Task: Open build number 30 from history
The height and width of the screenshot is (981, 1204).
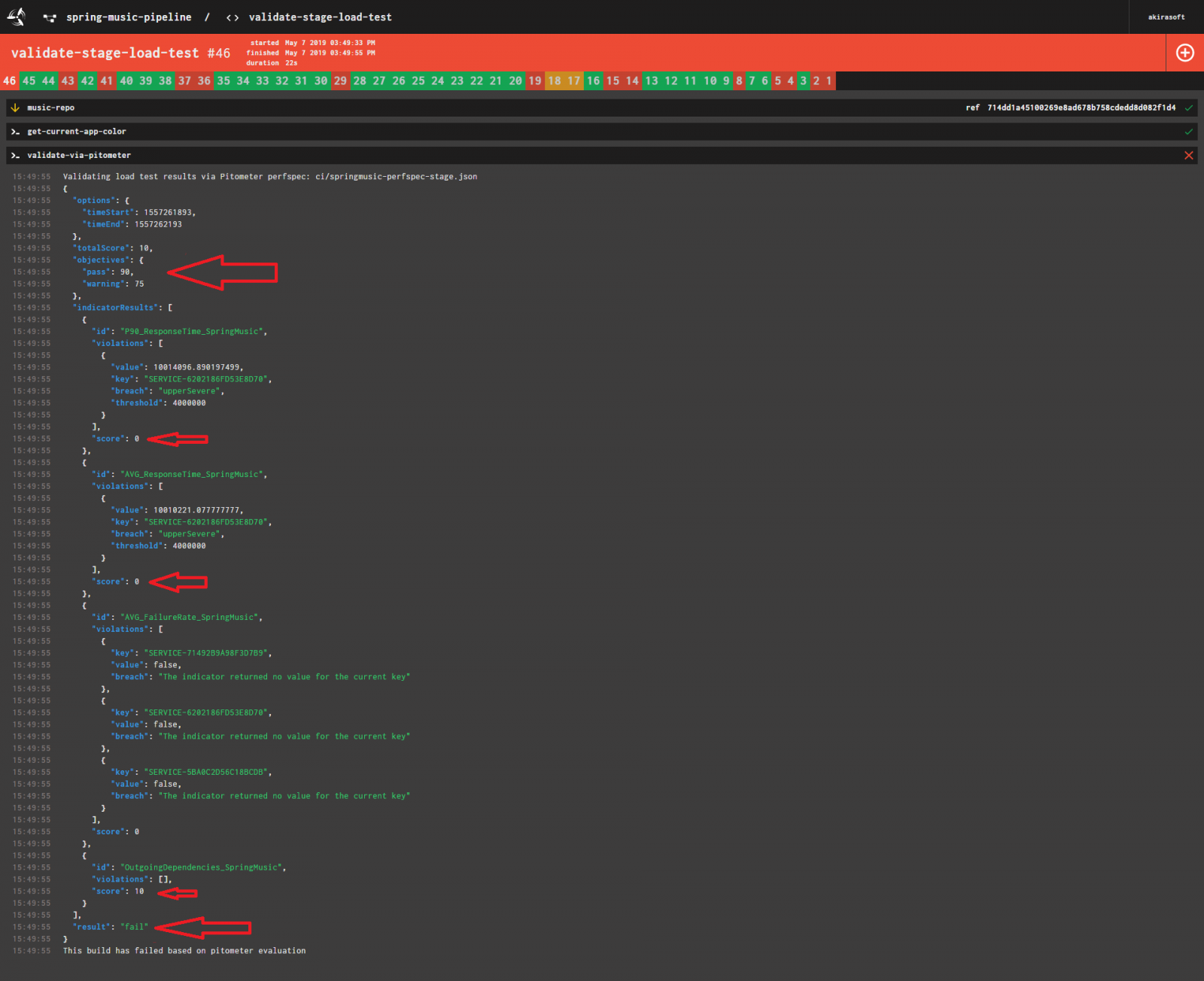Action: point(321,80)
